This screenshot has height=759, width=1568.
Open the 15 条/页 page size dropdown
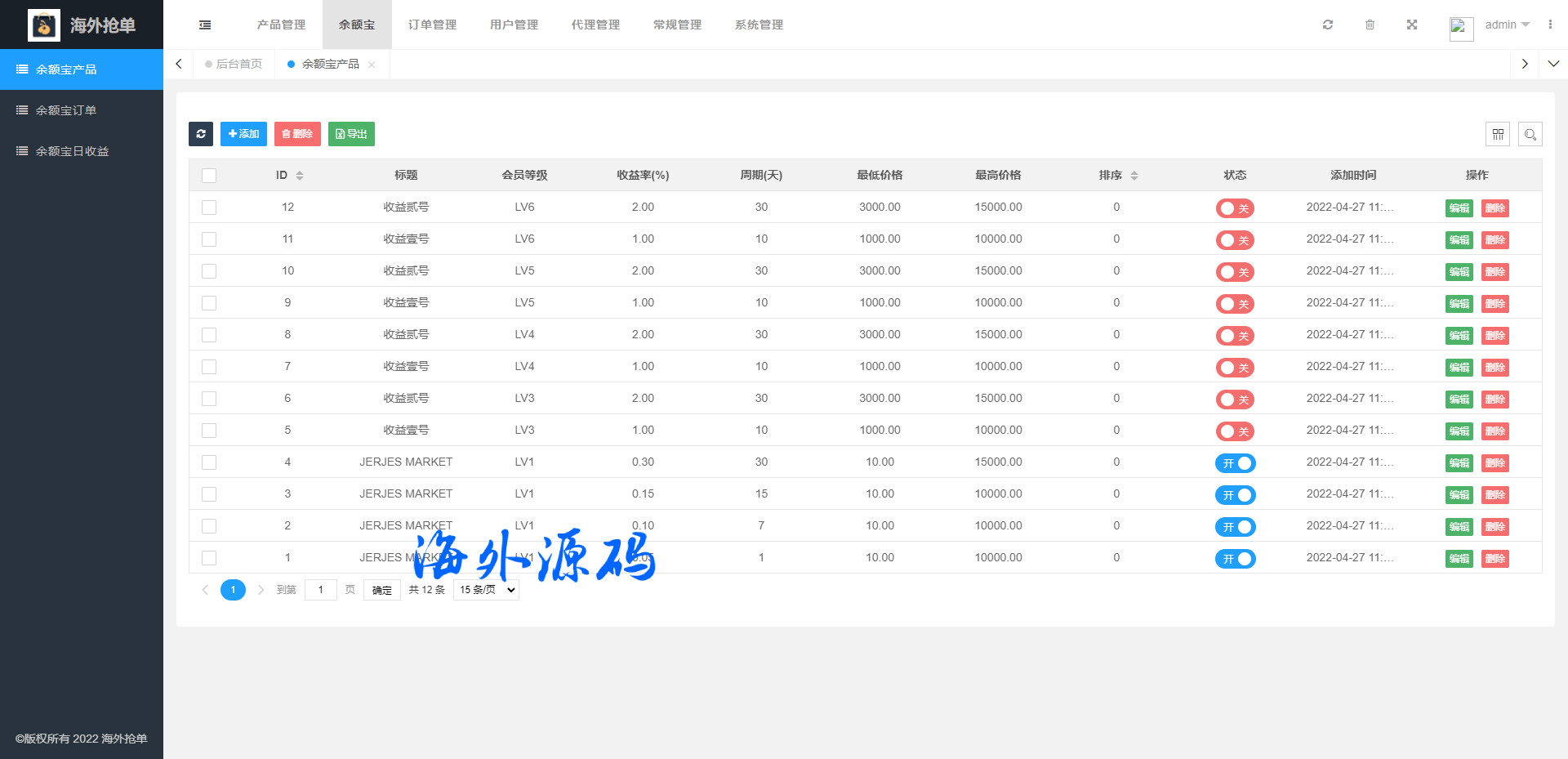(486, 590)
